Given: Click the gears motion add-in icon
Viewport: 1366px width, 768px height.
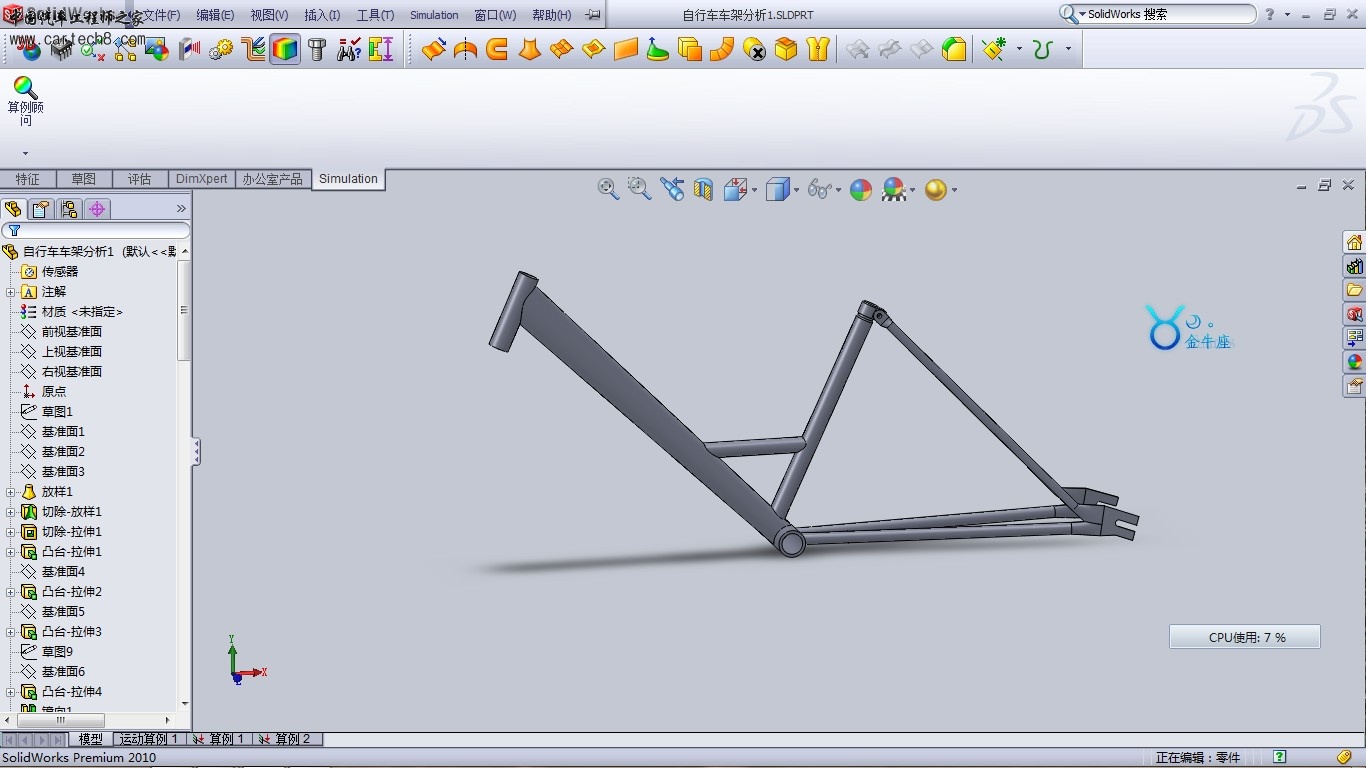Looking at the screenshot, I should (x=221, y=49).
